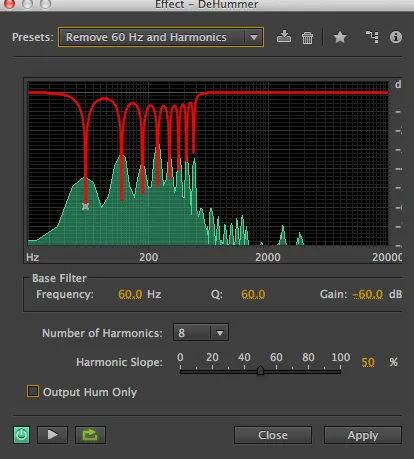Open channel map routing icon

pos(372,37)
